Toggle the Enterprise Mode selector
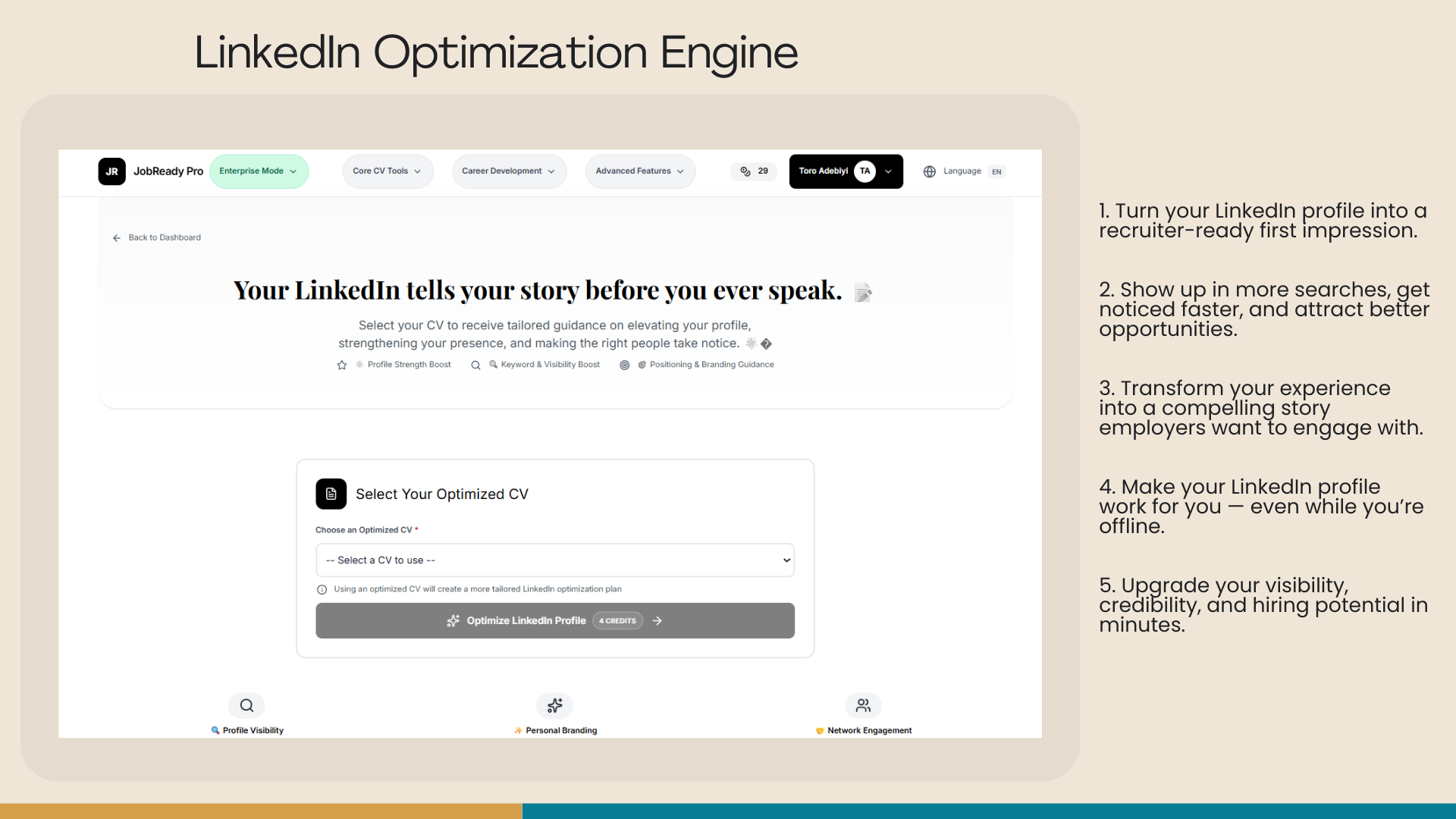The image size is (1456, 819). tap(259, 171)
